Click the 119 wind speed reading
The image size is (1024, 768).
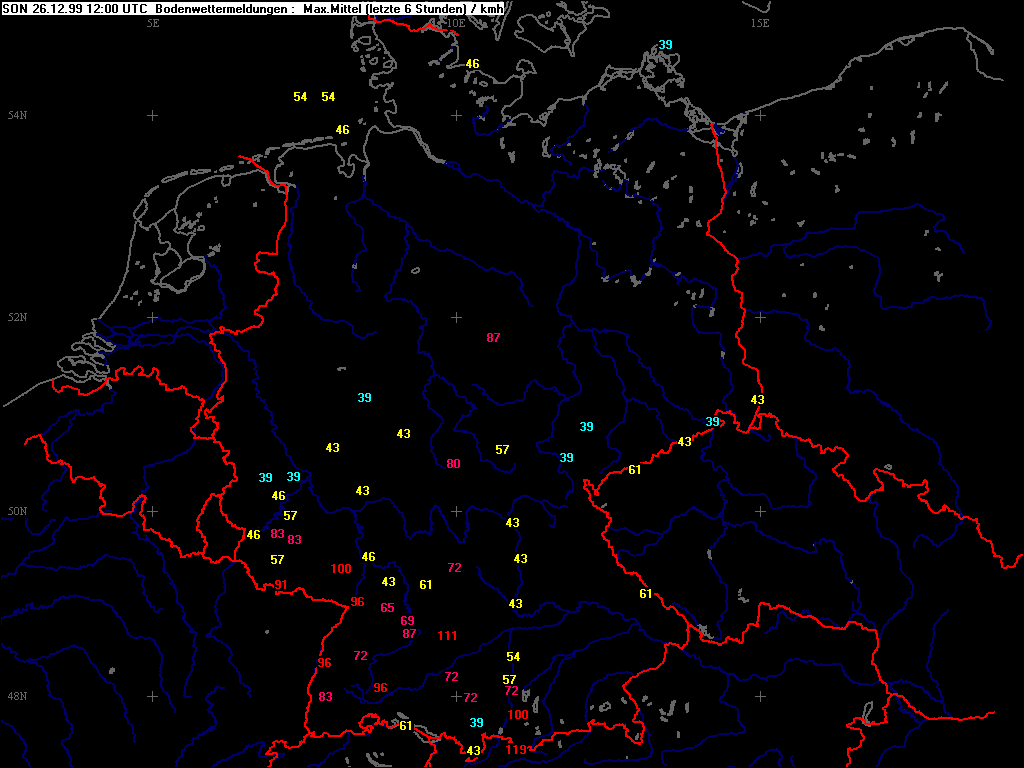tap(516, 750)
